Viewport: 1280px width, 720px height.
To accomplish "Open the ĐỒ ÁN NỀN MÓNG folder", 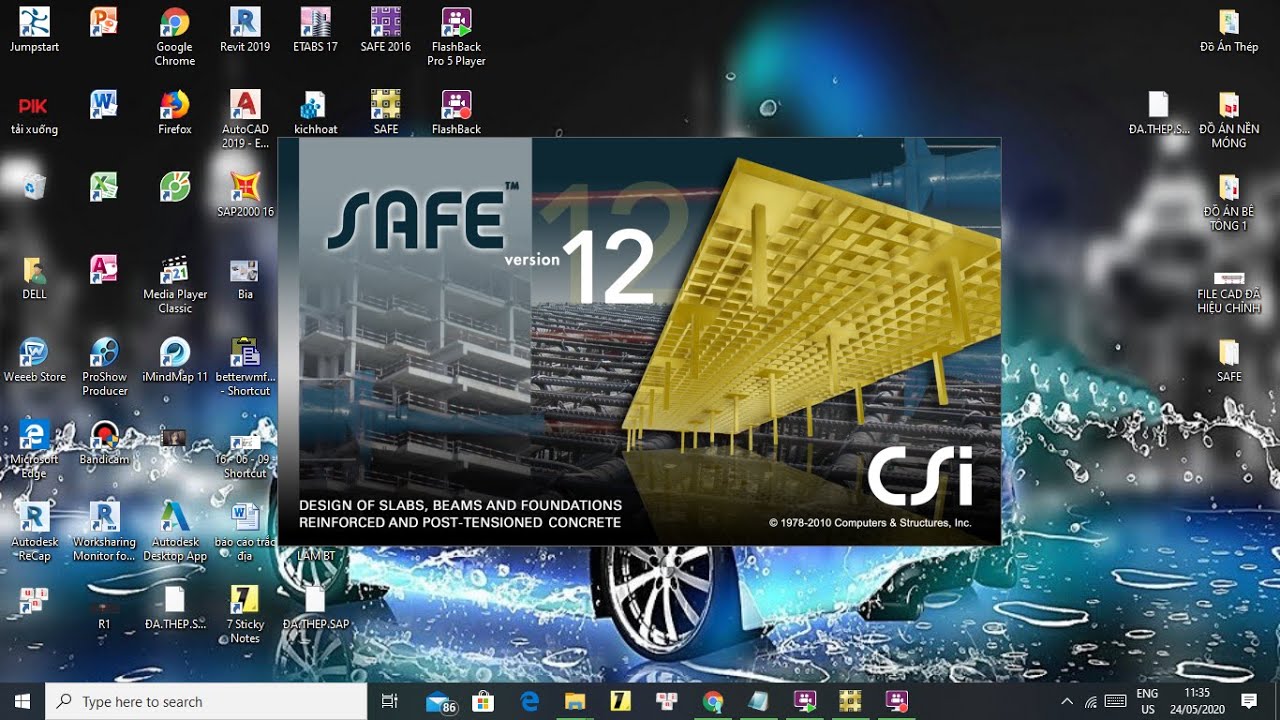I will click(x=1229, y=119).
